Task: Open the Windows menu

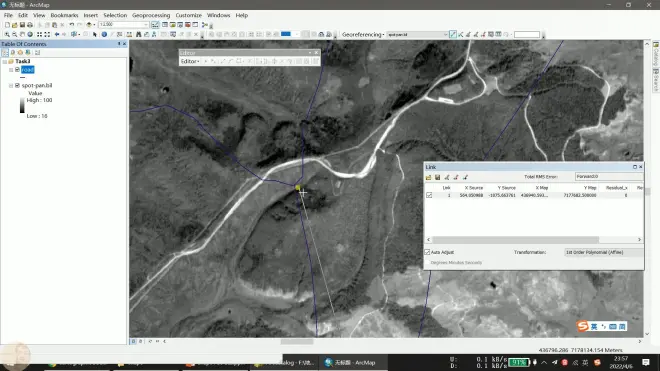Action: tap(218, 15)
